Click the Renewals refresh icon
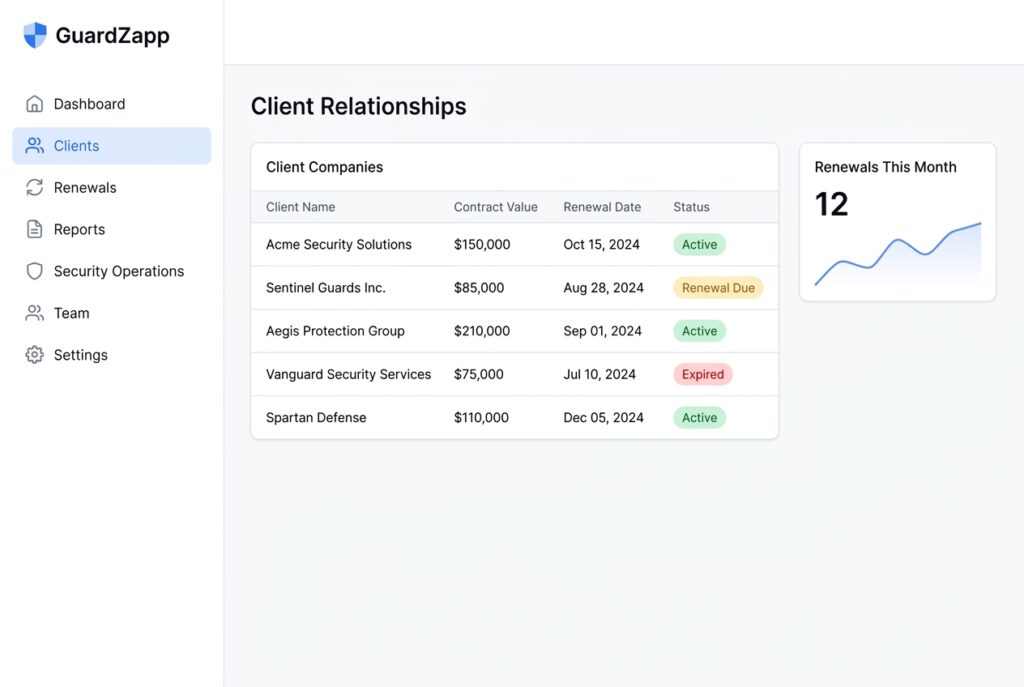The image size is (1024, 687). click(35, 187)
